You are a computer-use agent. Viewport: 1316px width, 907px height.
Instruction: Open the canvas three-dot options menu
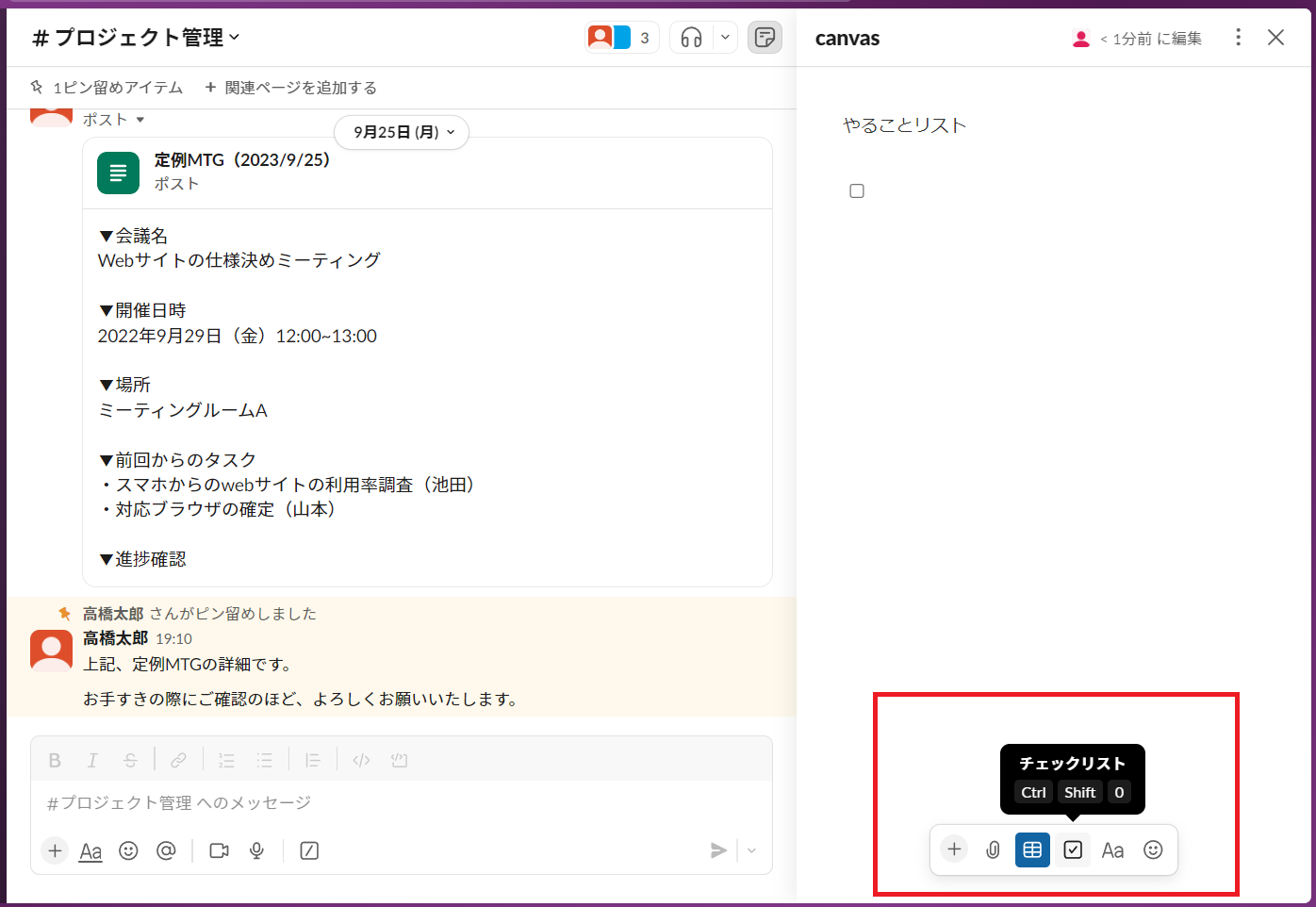pyautogui.click(x=1238, y=37)
